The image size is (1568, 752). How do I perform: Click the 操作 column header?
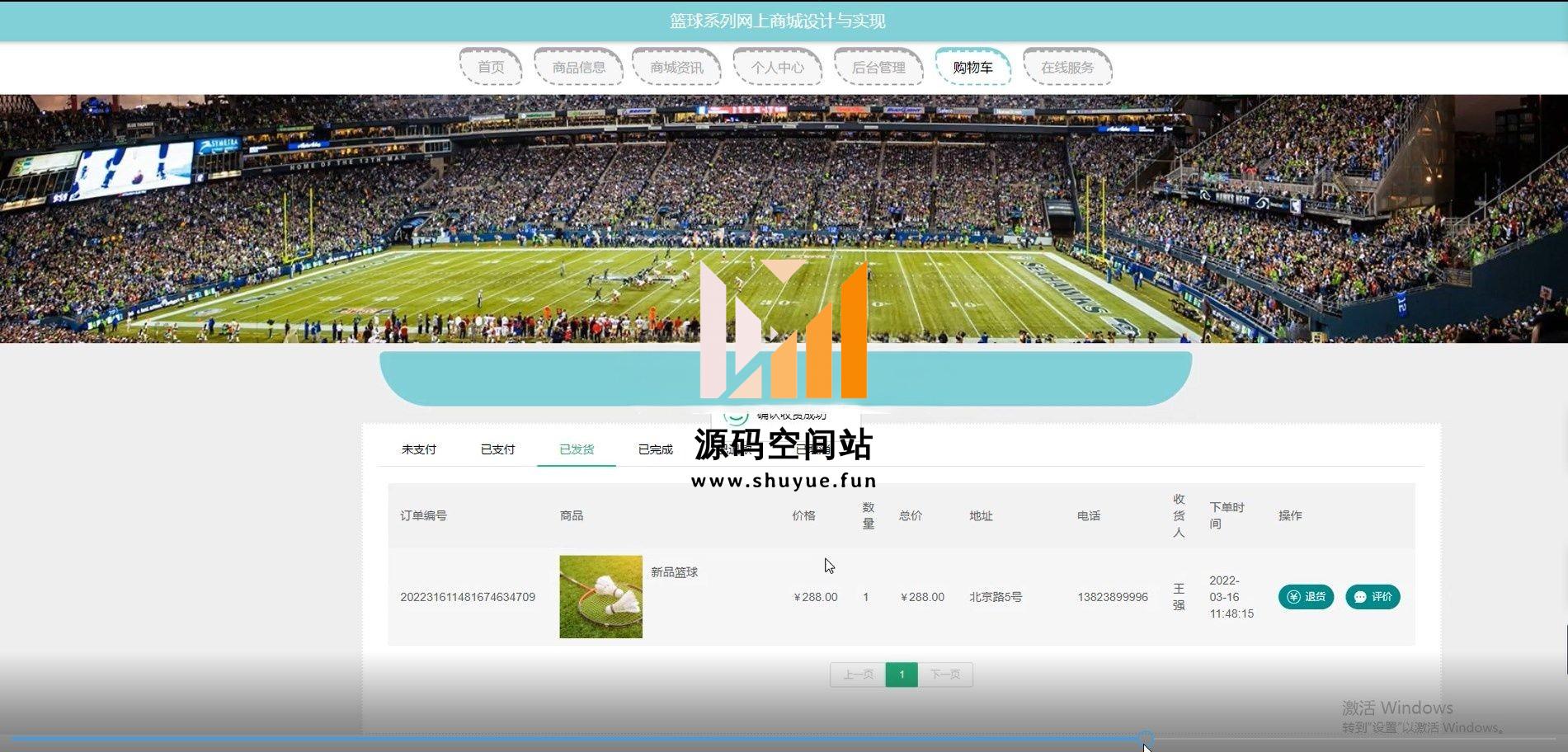(x=1290, y=515)
